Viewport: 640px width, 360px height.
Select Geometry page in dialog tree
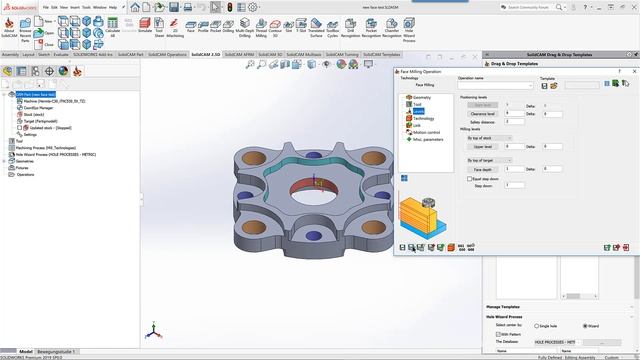[x=422, y=98]
